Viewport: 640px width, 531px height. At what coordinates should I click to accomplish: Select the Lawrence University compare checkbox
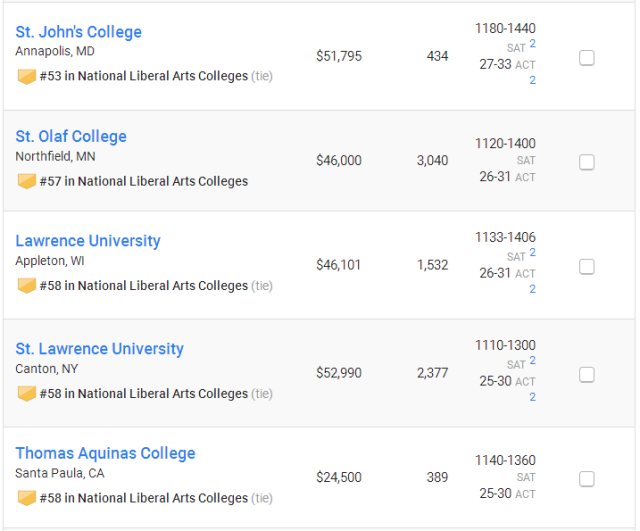(587, 267)
